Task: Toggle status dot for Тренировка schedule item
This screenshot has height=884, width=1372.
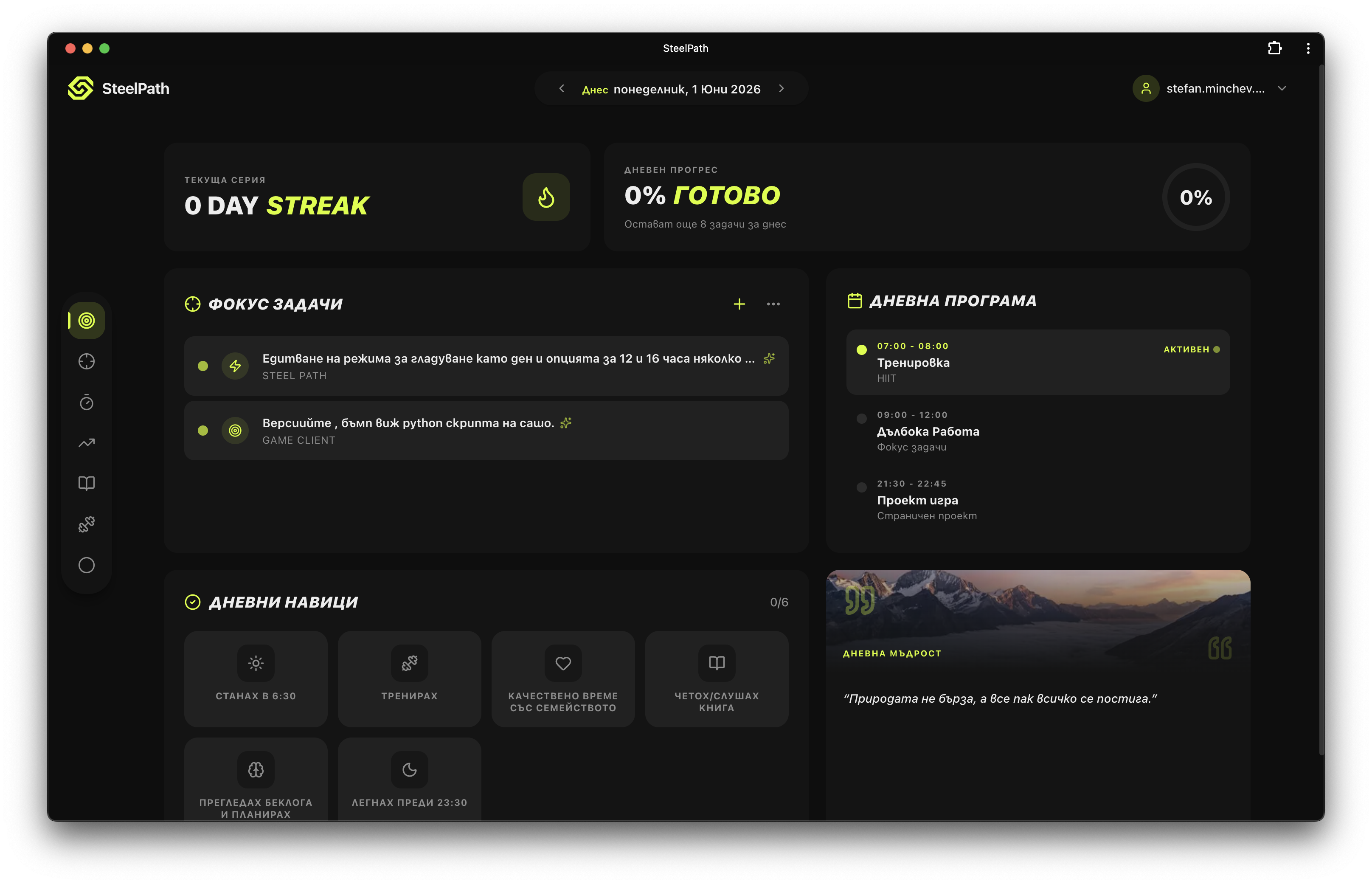Action: pos(861,349)
